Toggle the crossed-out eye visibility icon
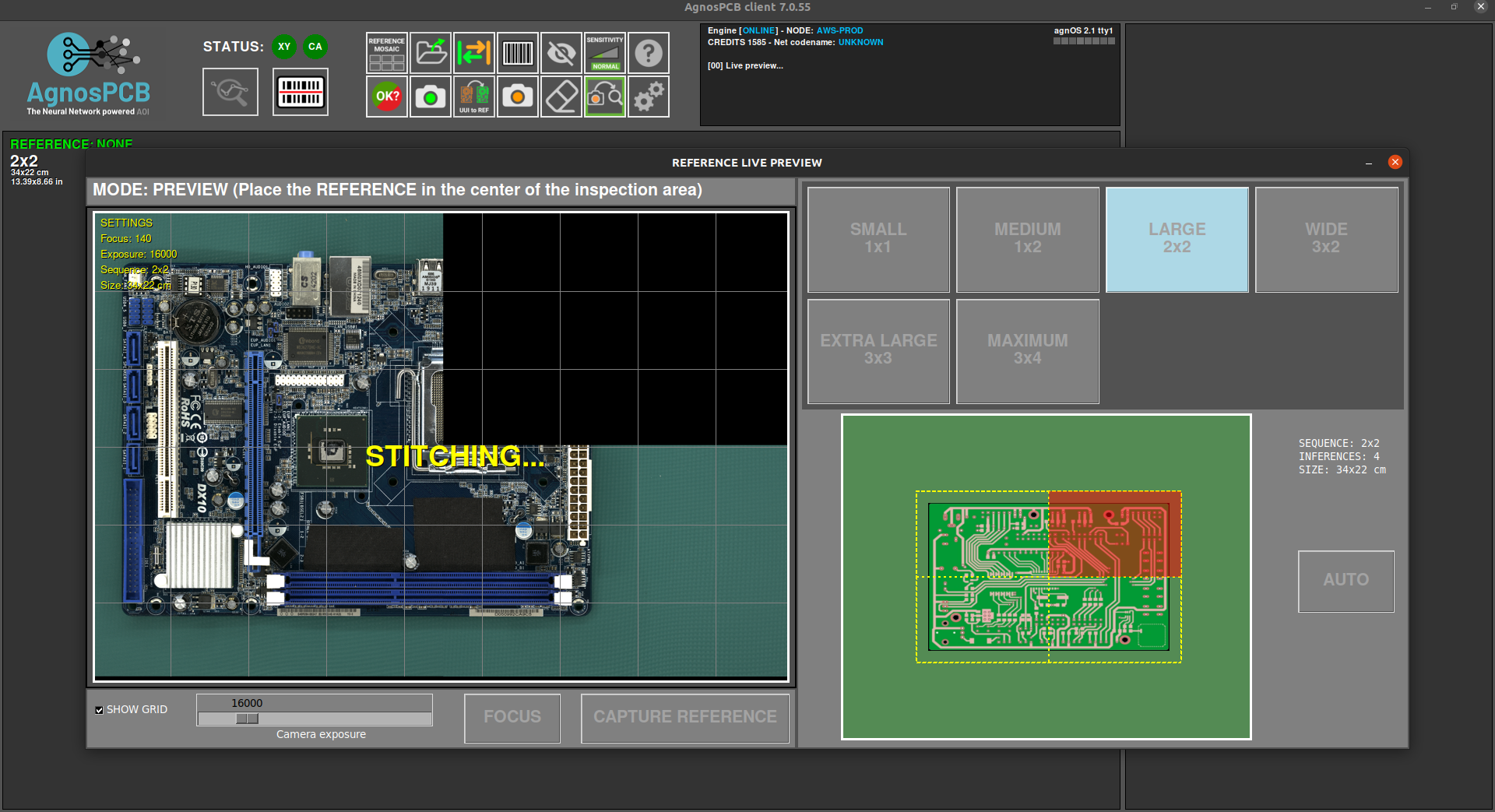 (x=561, y=53)
